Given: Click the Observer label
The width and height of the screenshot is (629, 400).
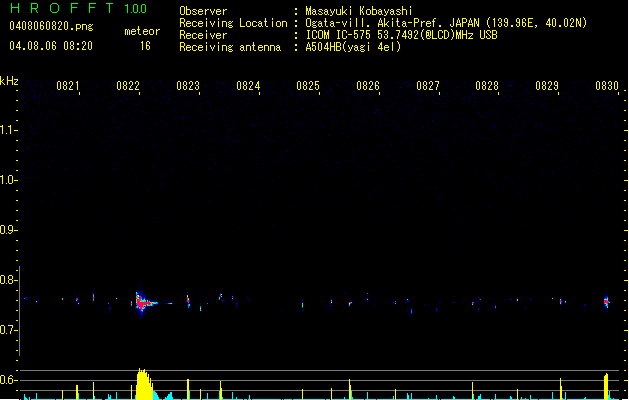Looking at the screenshot, I should pos(203,11).
